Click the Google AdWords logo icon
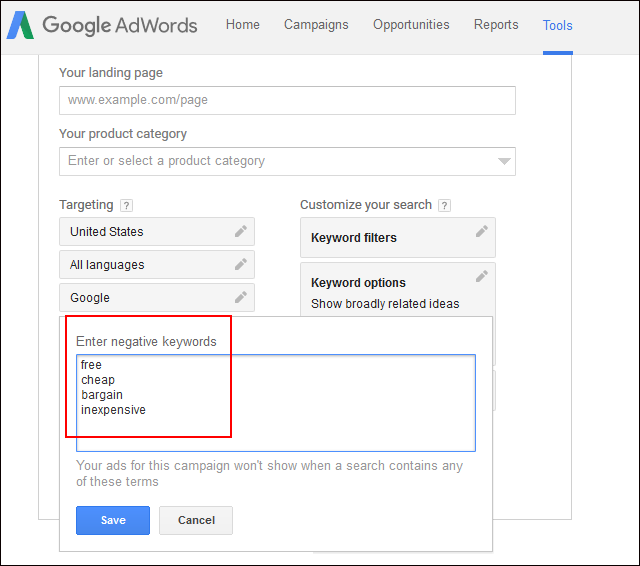 tap(20, 25)
